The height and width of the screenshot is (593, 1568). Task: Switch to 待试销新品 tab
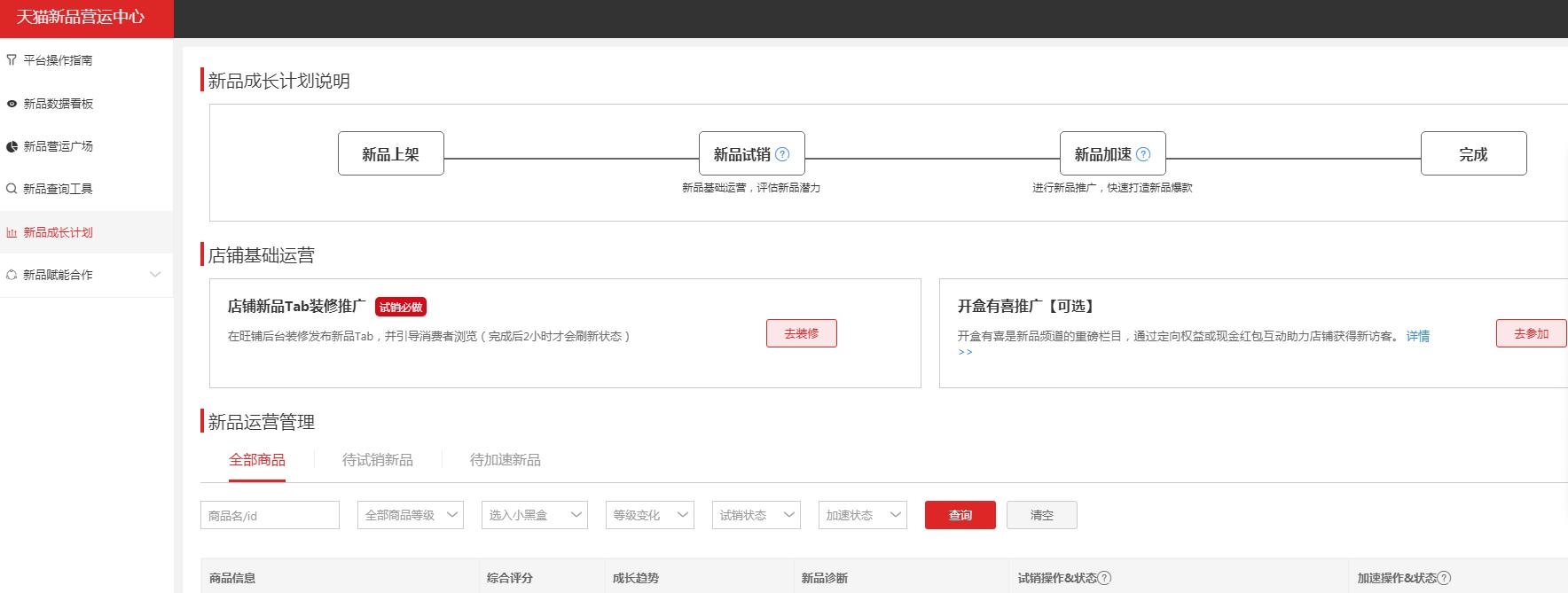[377, 460]
